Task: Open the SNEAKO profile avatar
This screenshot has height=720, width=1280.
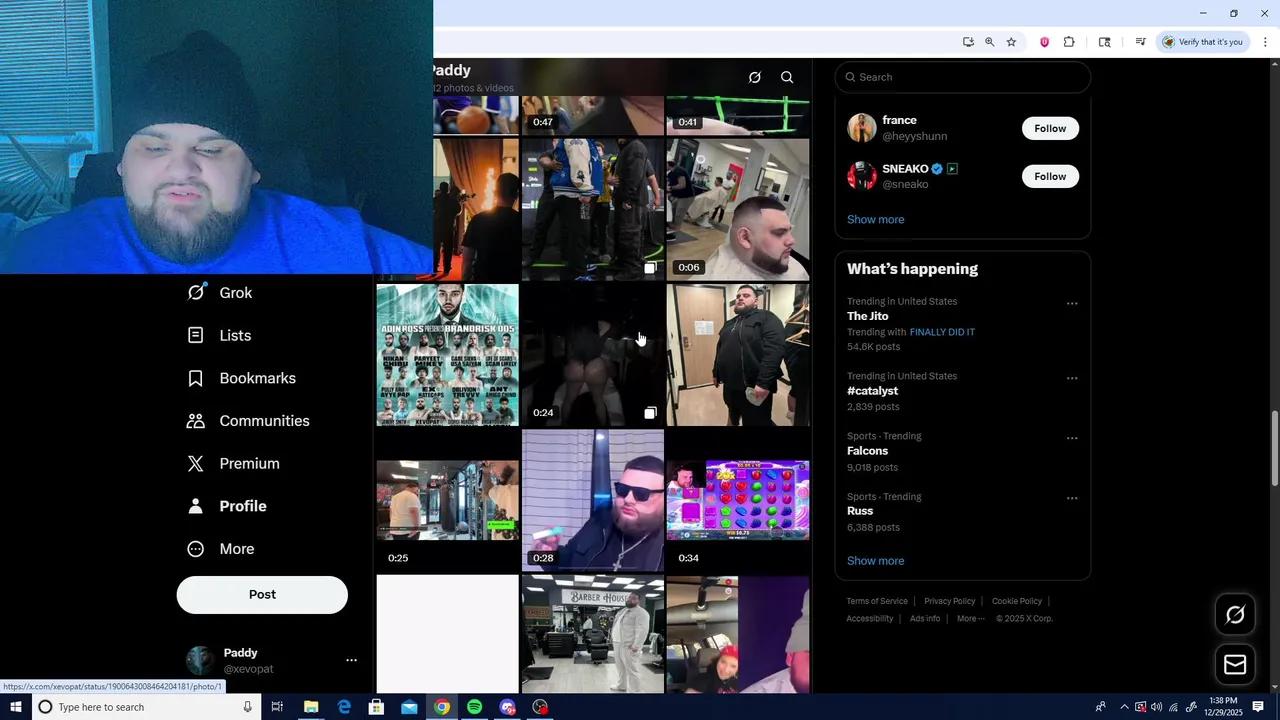Action: point(862,176)
